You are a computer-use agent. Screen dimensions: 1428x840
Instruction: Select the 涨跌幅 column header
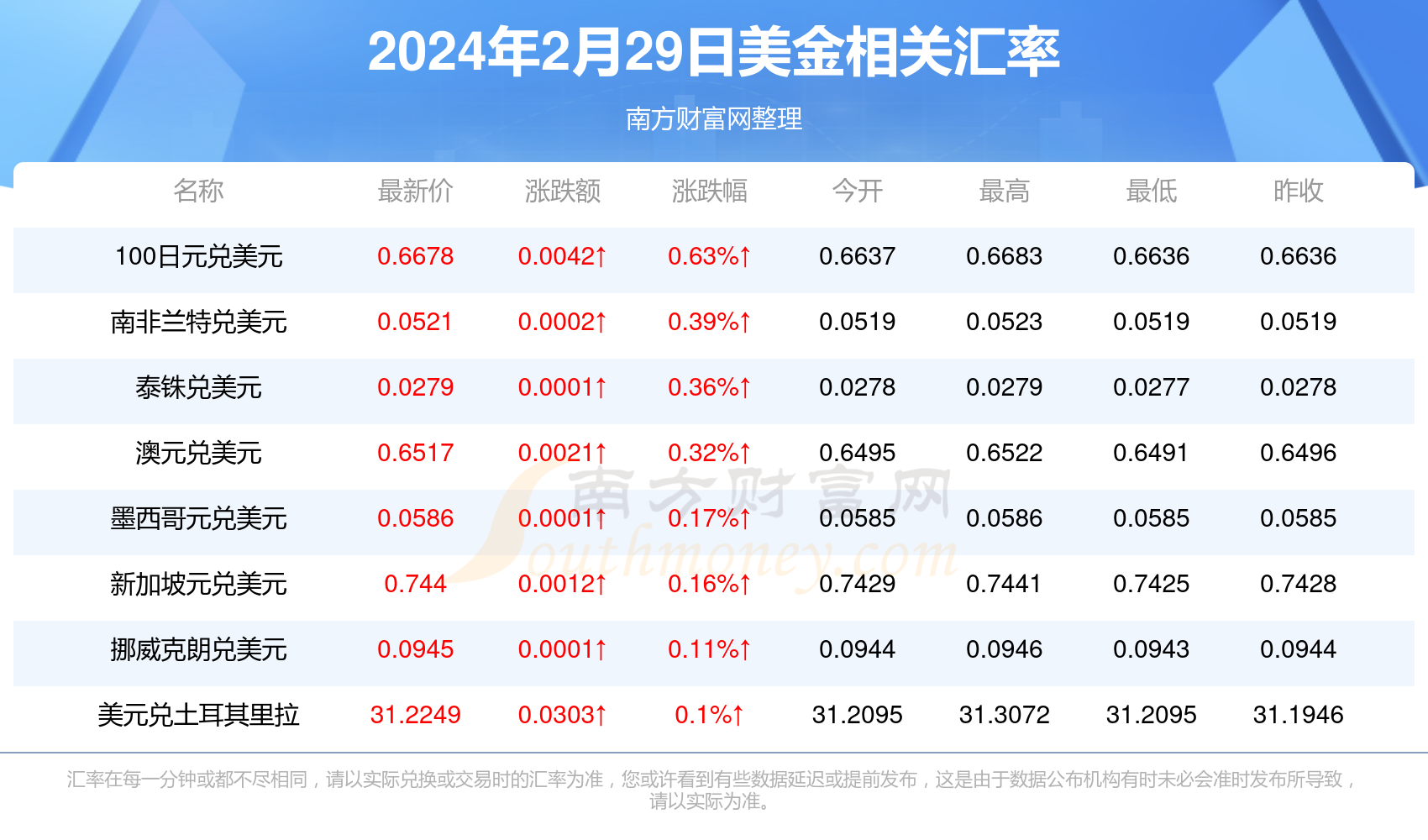point(709,191)
